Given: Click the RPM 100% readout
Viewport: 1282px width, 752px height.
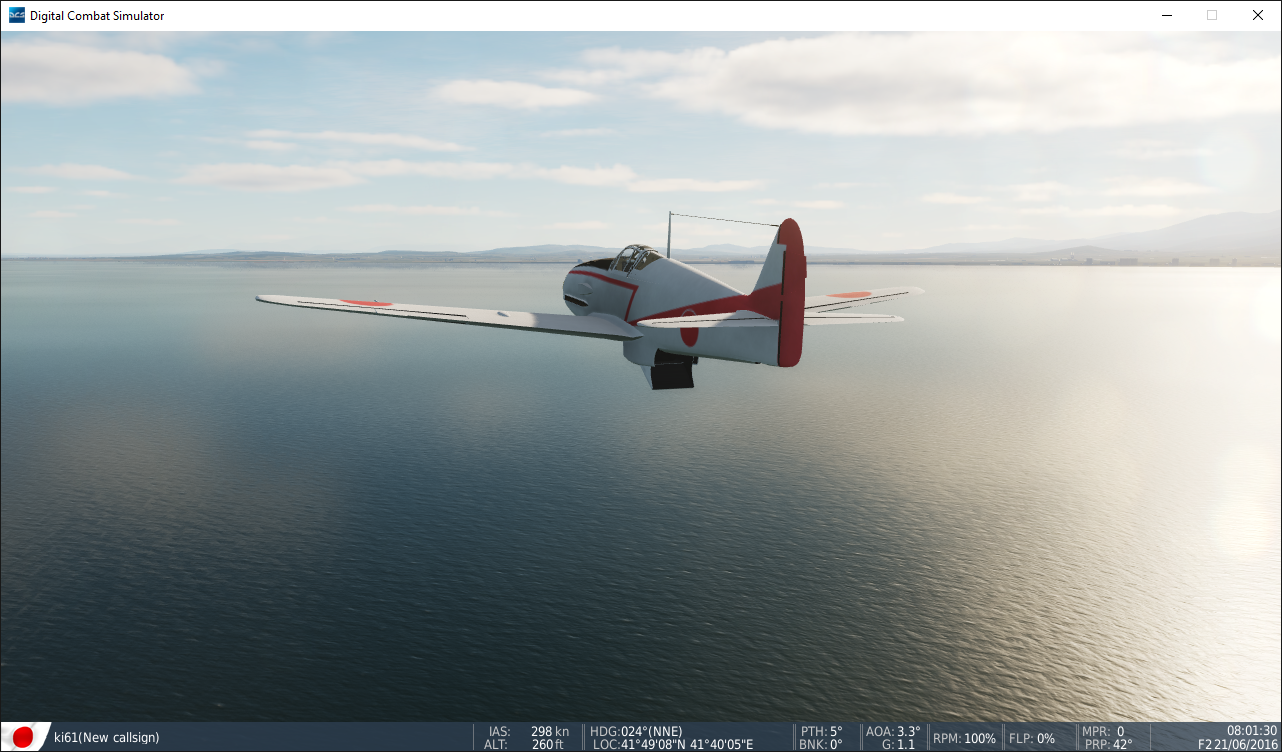Looking at the screenshot, I should [964, 738].
